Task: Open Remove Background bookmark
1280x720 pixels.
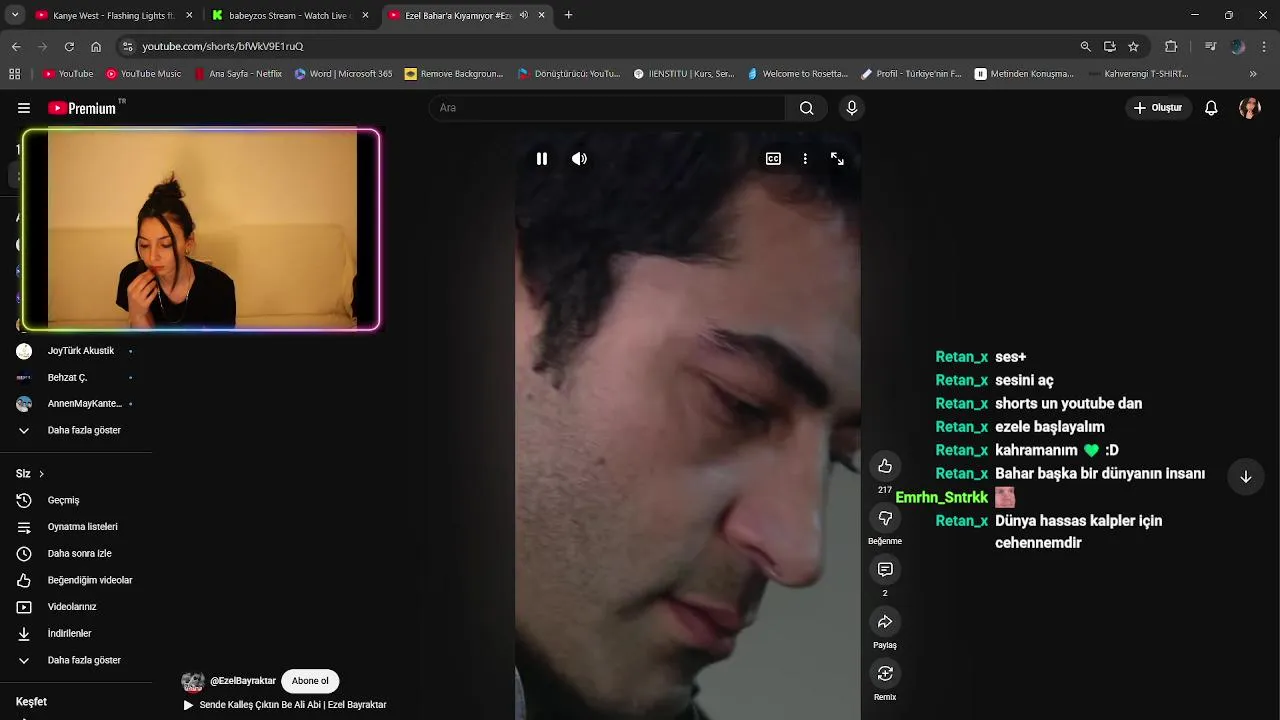Action: pyautogui.click(x=454, y=73)
